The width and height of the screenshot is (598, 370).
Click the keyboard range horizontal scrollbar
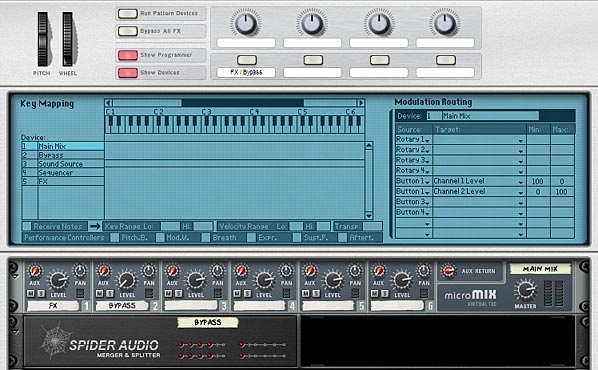click(243, 103)
